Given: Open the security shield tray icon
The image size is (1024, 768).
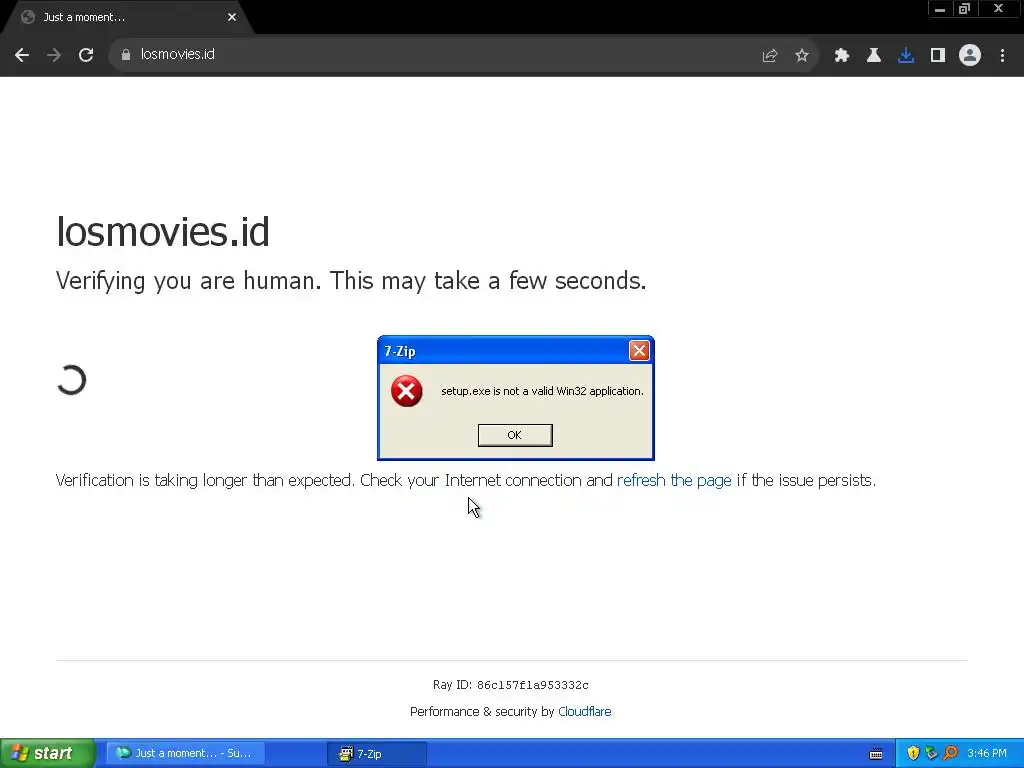Looking at the screenshot, I should (x=913, y=753).
